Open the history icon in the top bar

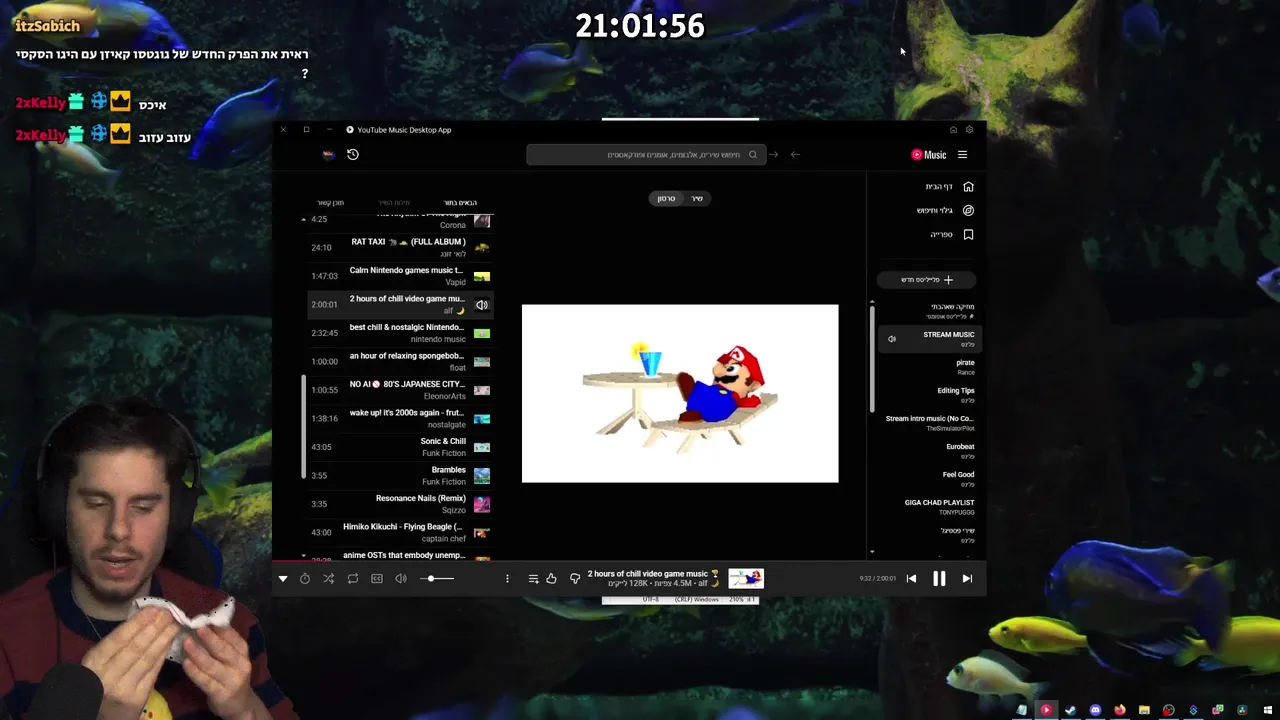point(353,154)
